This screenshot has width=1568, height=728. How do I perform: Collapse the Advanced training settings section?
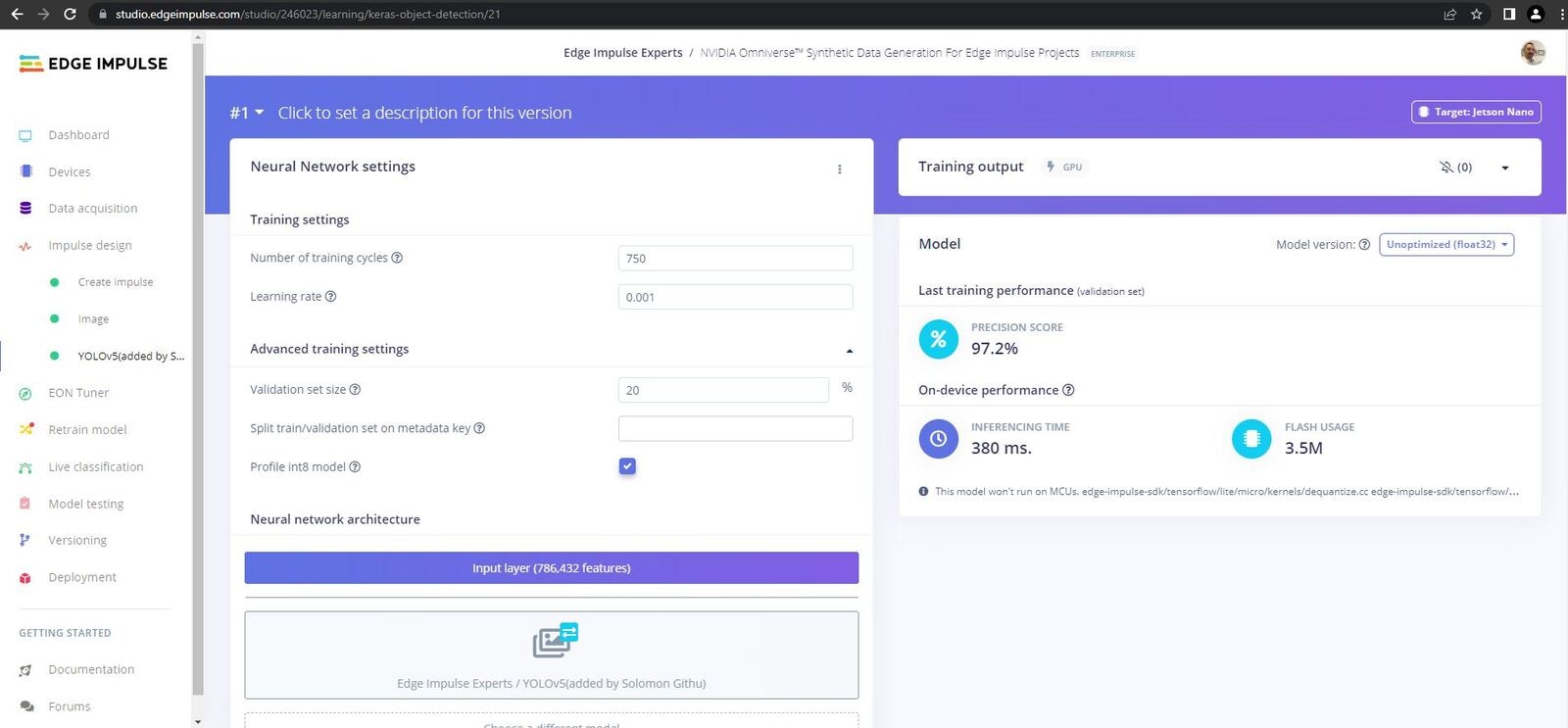click(850, 351)
